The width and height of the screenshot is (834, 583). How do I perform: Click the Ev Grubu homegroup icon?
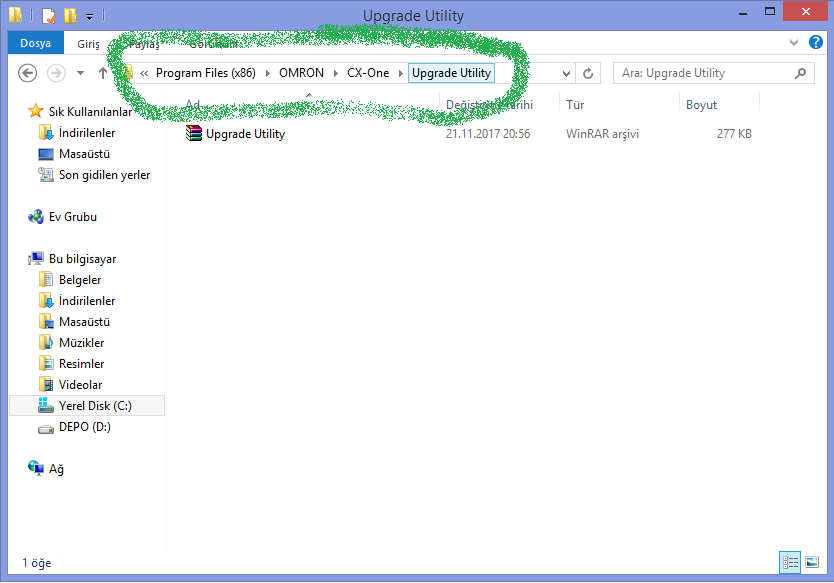pos(36,216)
